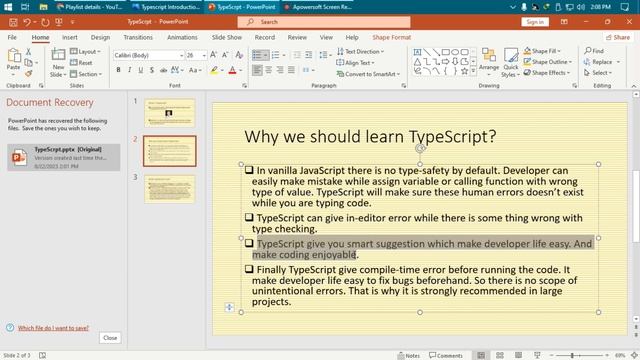Clear all formatting icon in Font group
The width and height of the screenshot is (640, 360).
pos(239,55)
